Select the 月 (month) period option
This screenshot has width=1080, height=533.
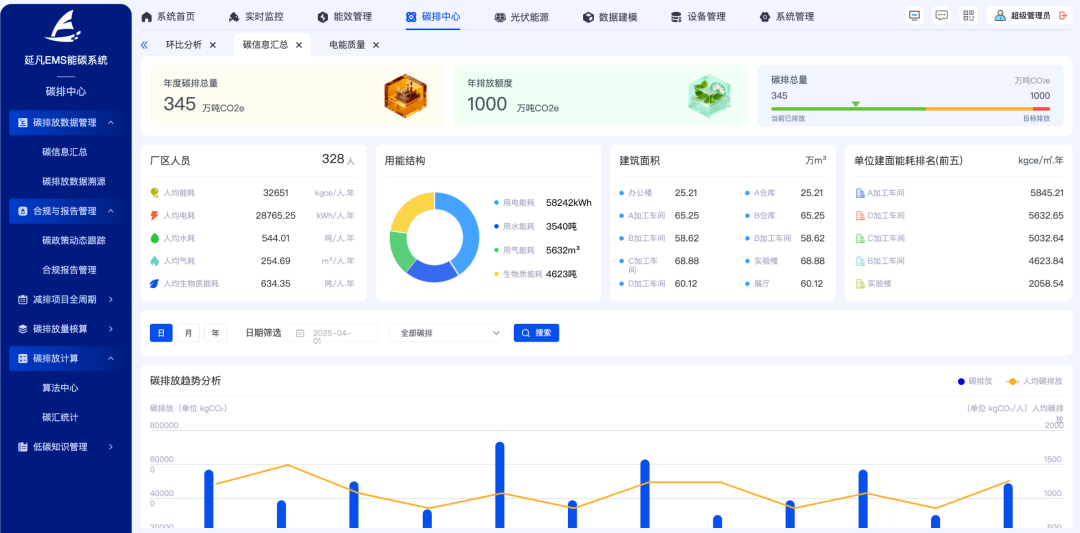tap(188, 333)
